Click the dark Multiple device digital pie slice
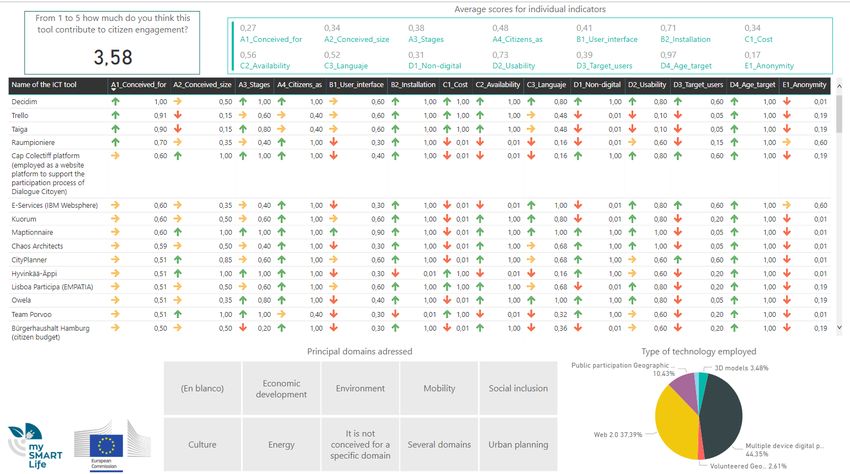This screenshot has height=474, width=850. tap(724, 415)
